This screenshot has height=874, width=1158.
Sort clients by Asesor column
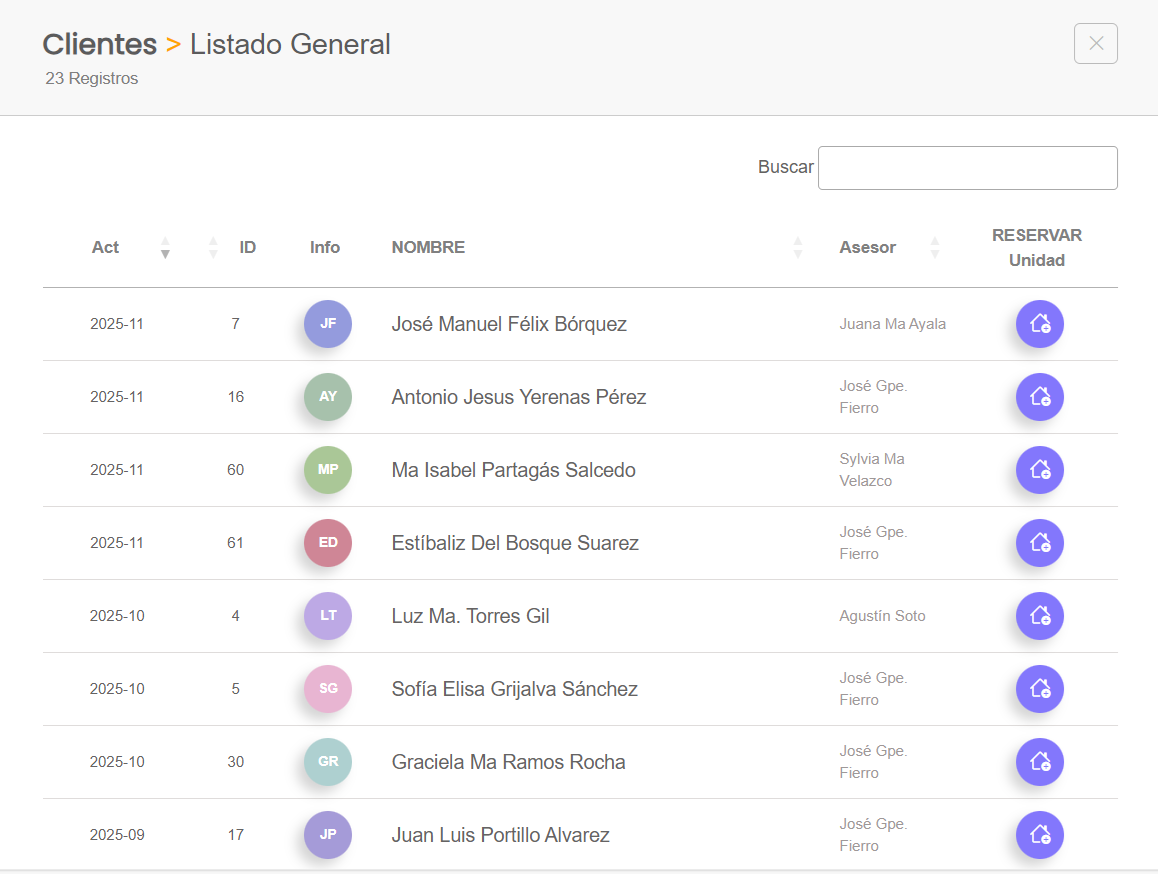click(934, 248)
